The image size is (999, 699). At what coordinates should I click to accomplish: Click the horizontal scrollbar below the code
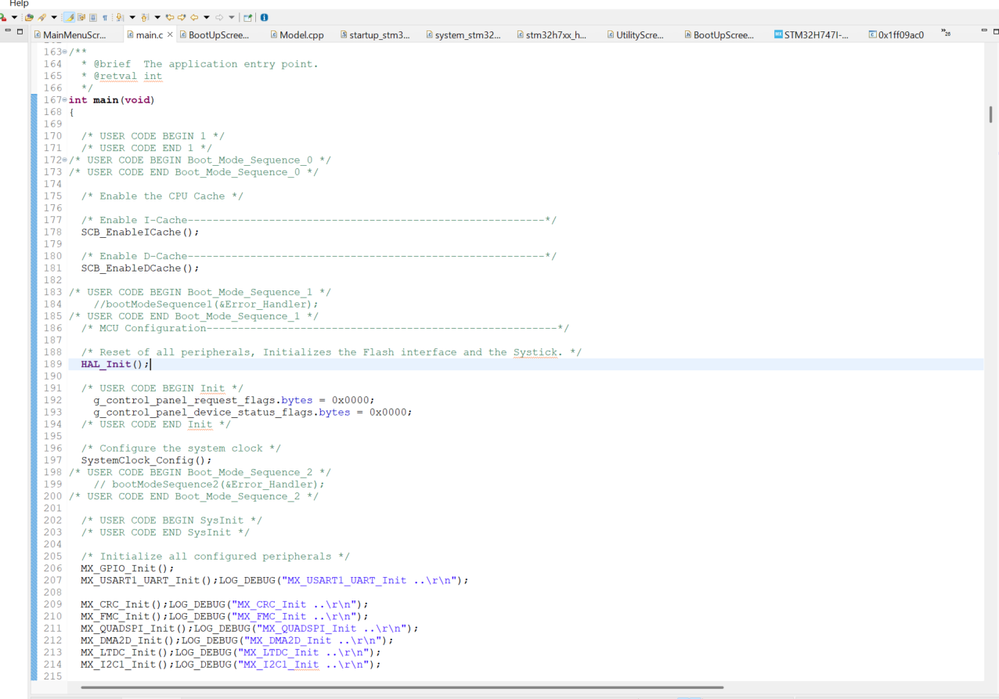point(400,688)
